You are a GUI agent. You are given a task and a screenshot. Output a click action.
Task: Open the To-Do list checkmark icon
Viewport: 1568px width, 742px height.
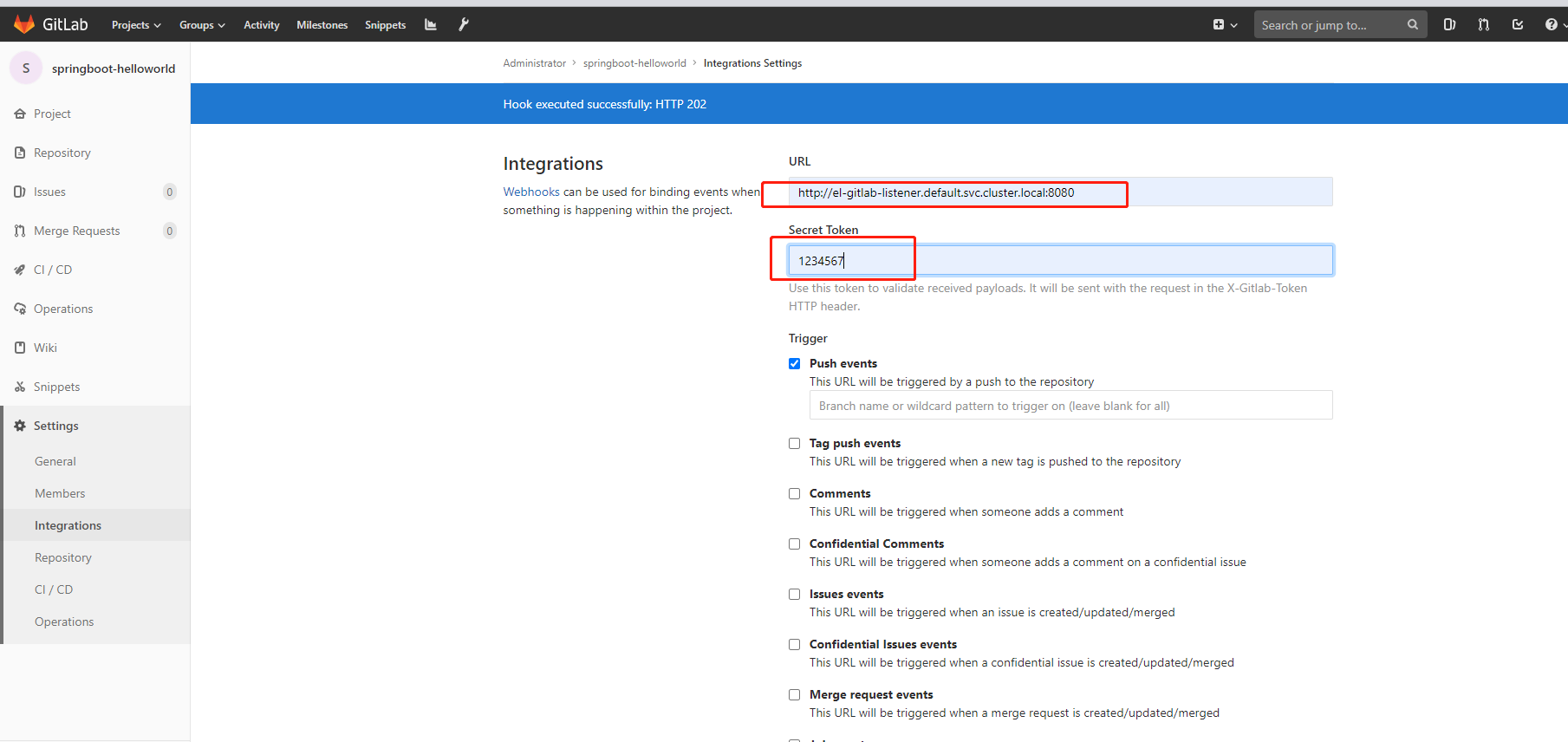point(1518,24)
